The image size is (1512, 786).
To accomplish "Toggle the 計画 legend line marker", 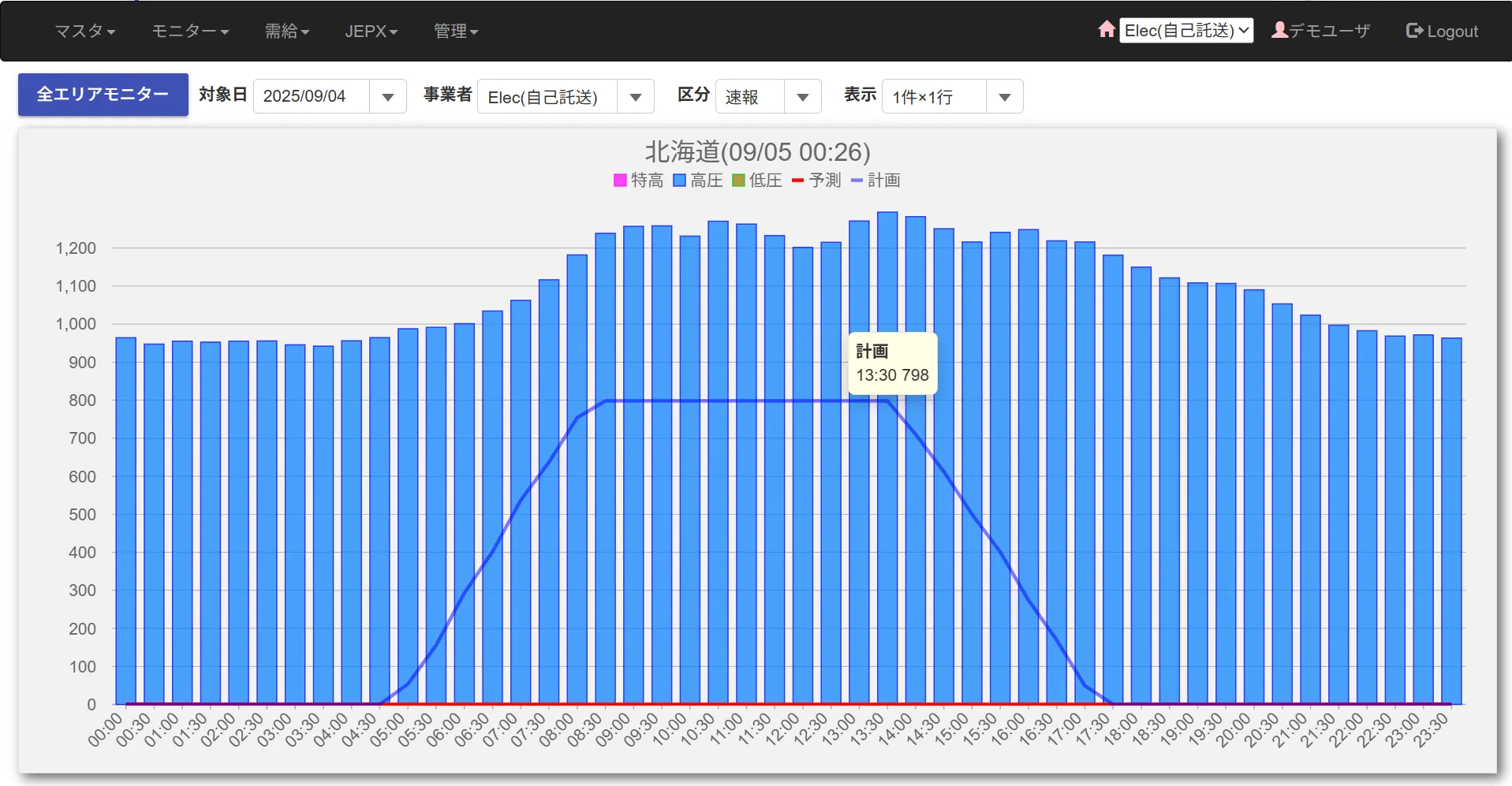I will click(x=857, y=181).
